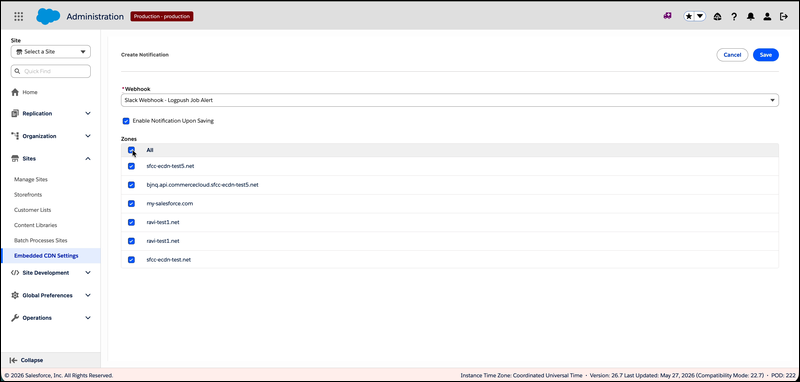Click the Production - production badge
This screenshot has height=382, width=800.
(162, 16)
